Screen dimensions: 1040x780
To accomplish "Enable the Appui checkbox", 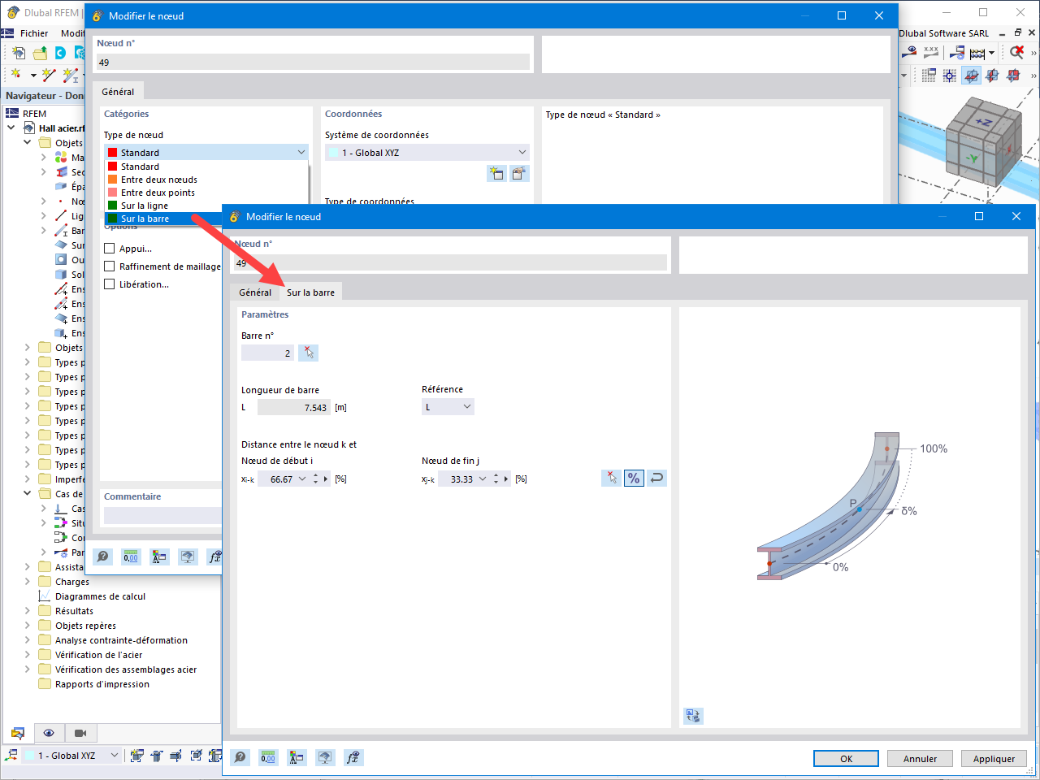I will tap(109, 249).
